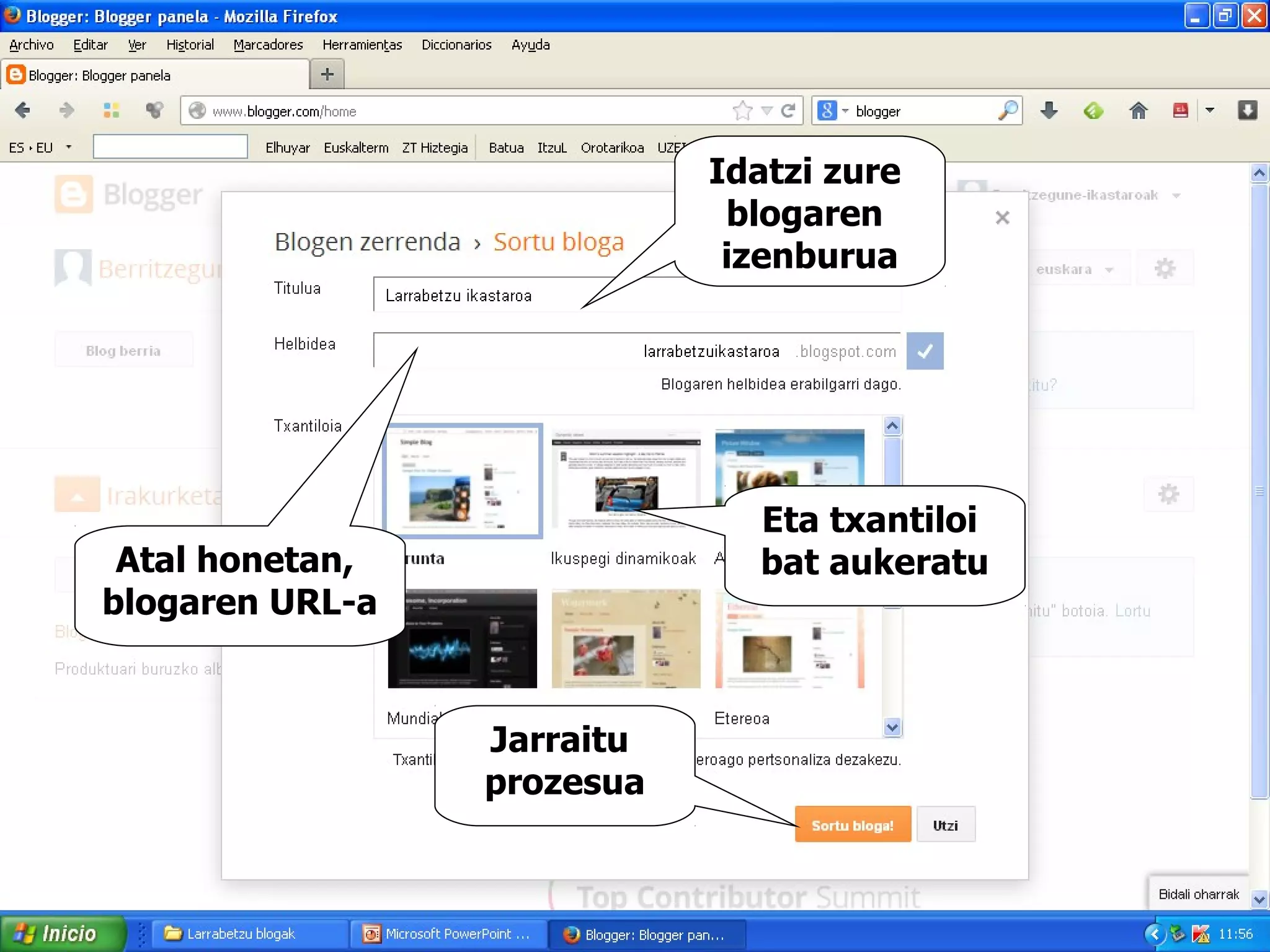The height and width of the screenshot is (952, 1270).
Task: Close the Sortu bloga dialog
Action: click(x=1002, y=218)
